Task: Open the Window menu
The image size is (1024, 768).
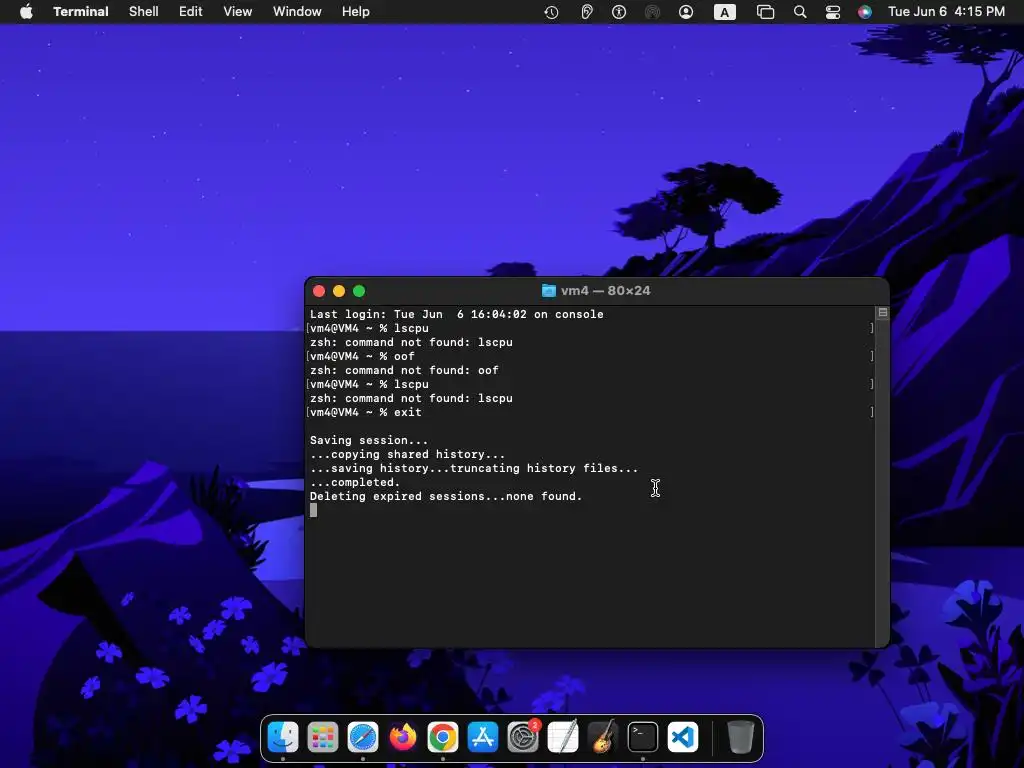Action: point(297,12)
